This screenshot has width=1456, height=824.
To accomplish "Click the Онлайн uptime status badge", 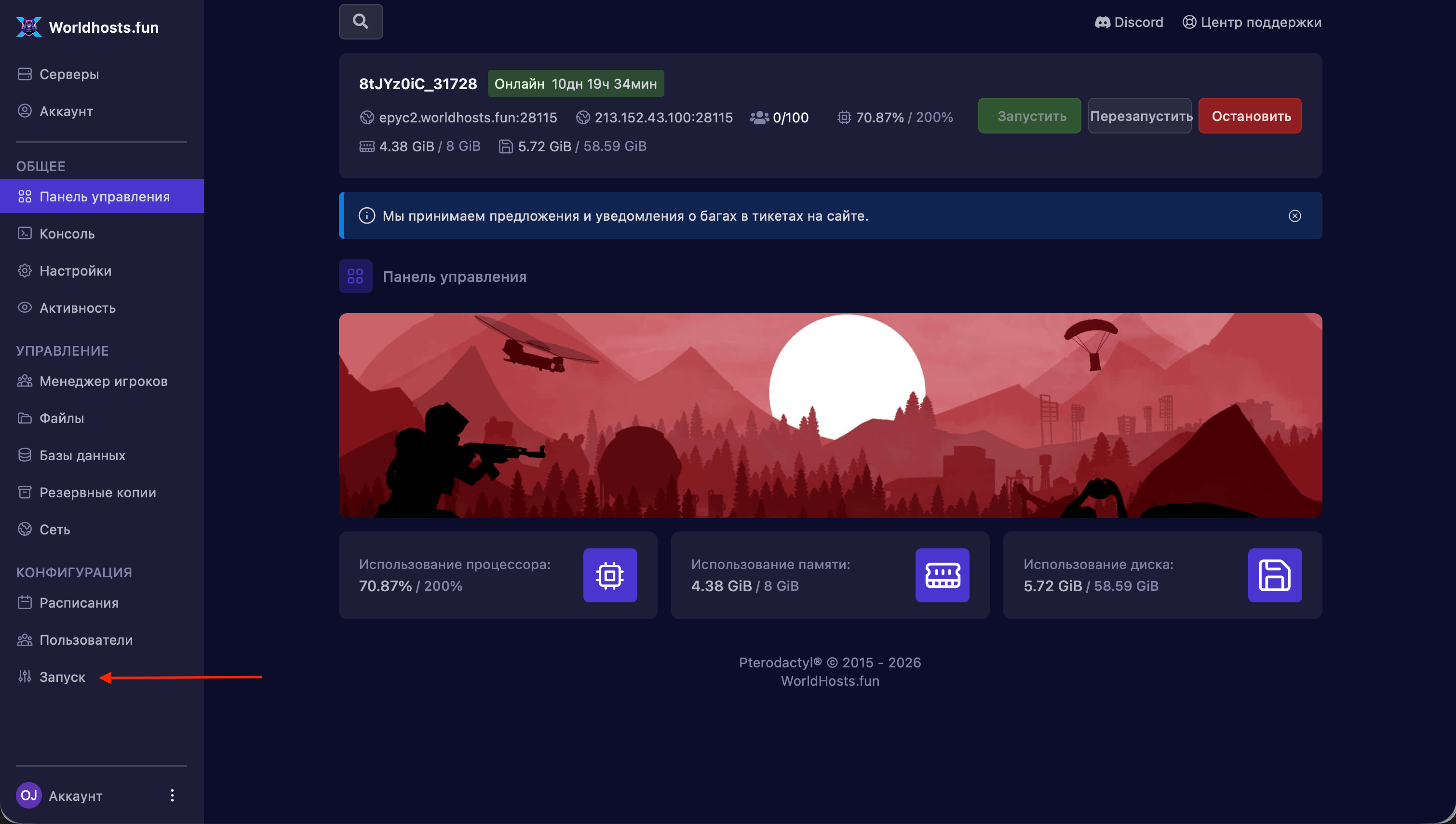I will click(x=576, y=84).
